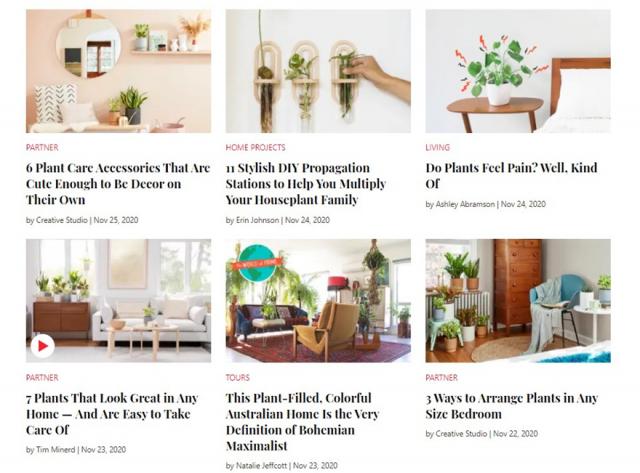Select the Home Projects category label
Viewport: 640px width, 473px height.
256,147
